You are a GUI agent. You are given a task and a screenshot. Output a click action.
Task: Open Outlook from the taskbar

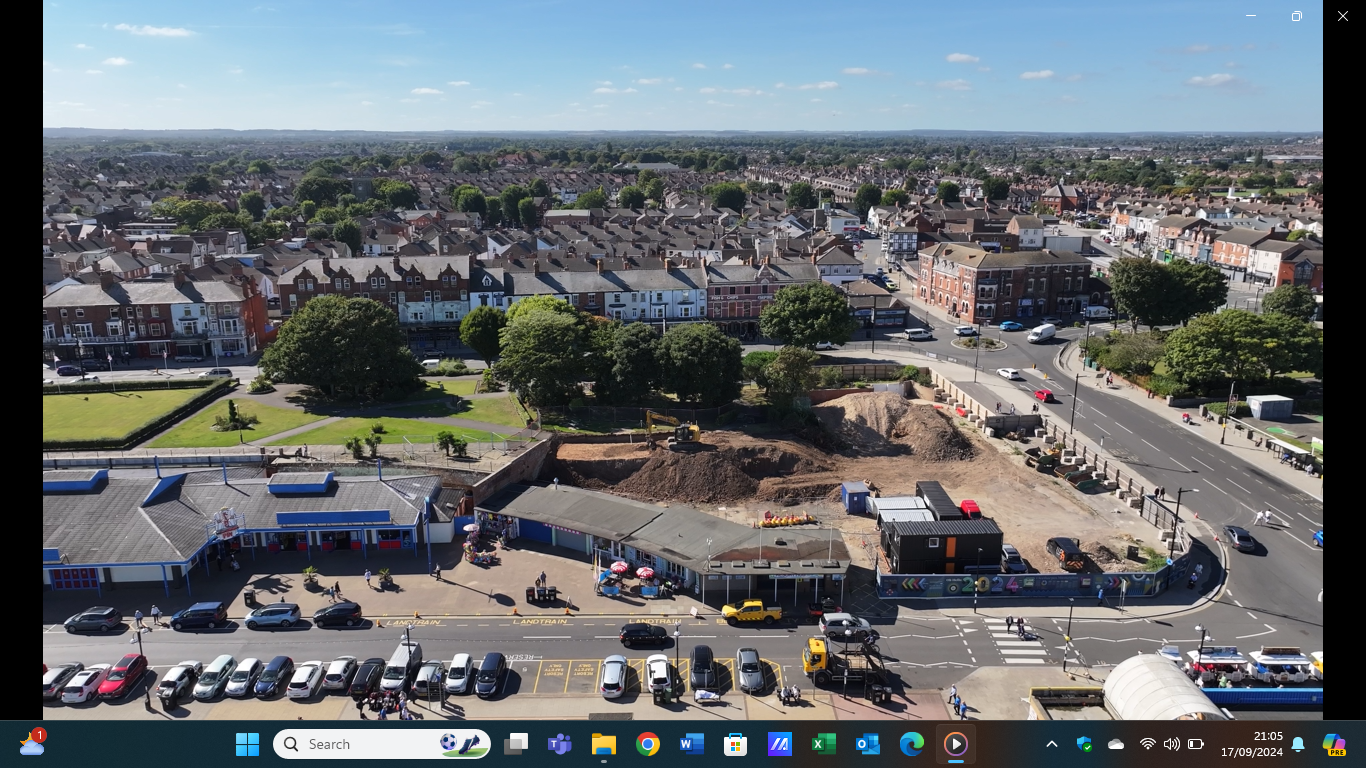[867, 744]
